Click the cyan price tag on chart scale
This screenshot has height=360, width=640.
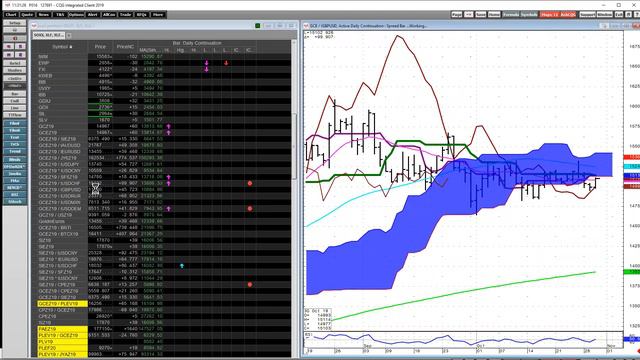coord(631,167)
